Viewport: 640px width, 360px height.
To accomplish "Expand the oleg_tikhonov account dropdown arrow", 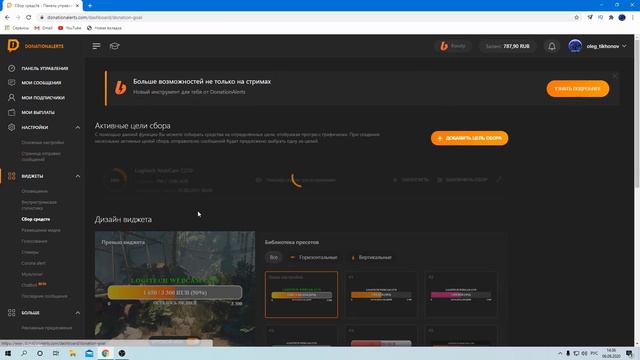I will coord(624,46).
